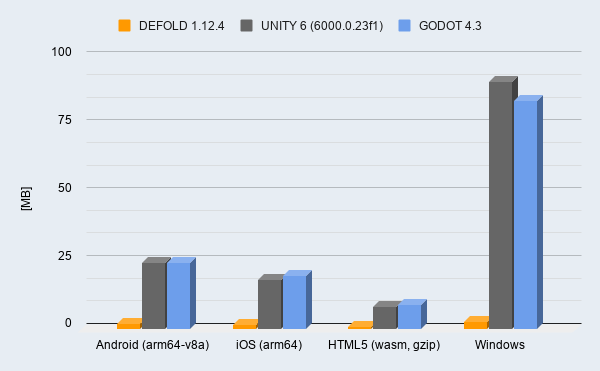Image resolution: width=600 pixels, height=371 pixels.
Task: Click the '0' y-axis value
Action: coord(68,323)
